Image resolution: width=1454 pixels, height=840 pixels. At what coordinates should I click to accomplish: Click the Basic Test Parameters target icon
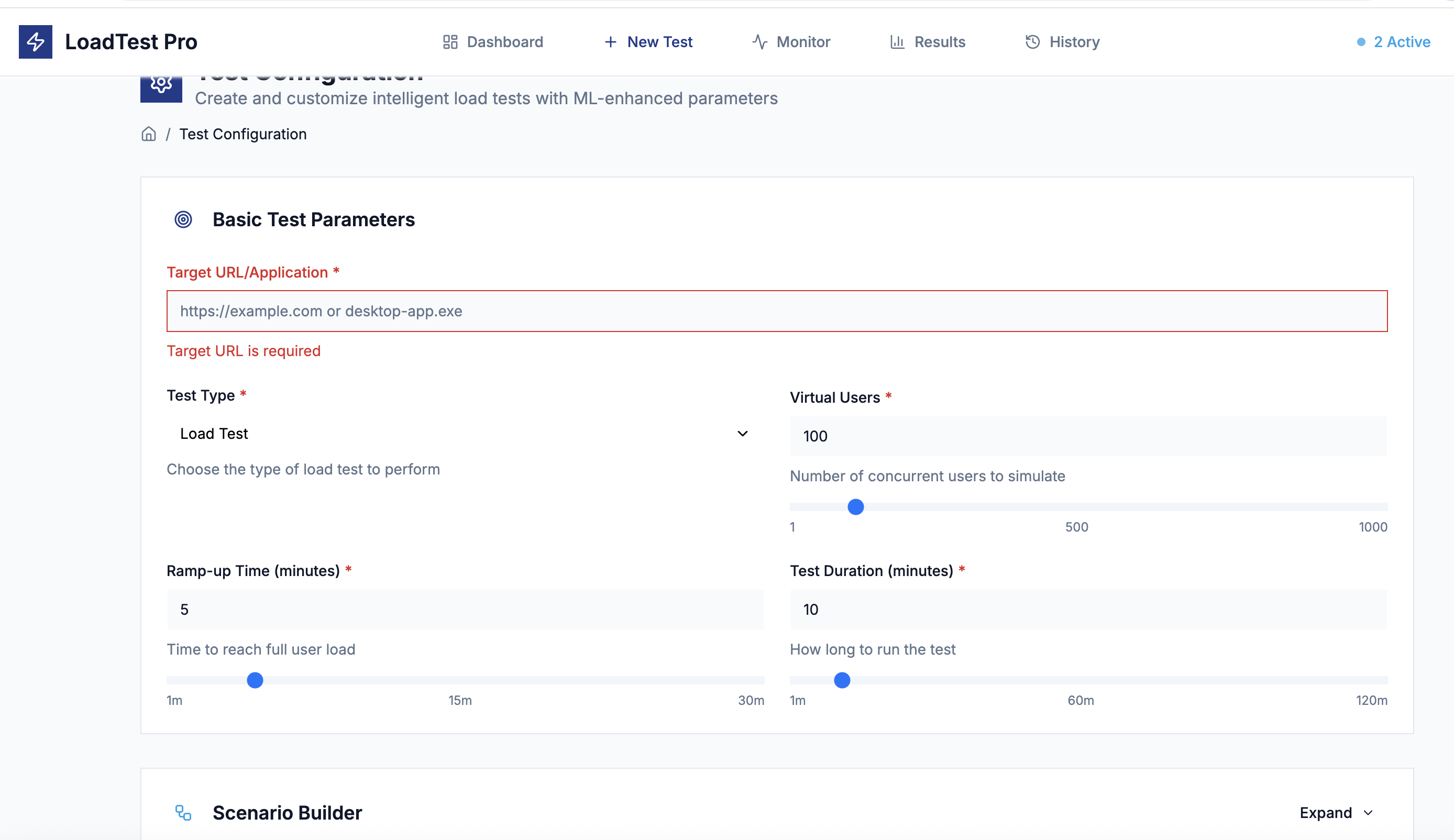click(183, 219)
